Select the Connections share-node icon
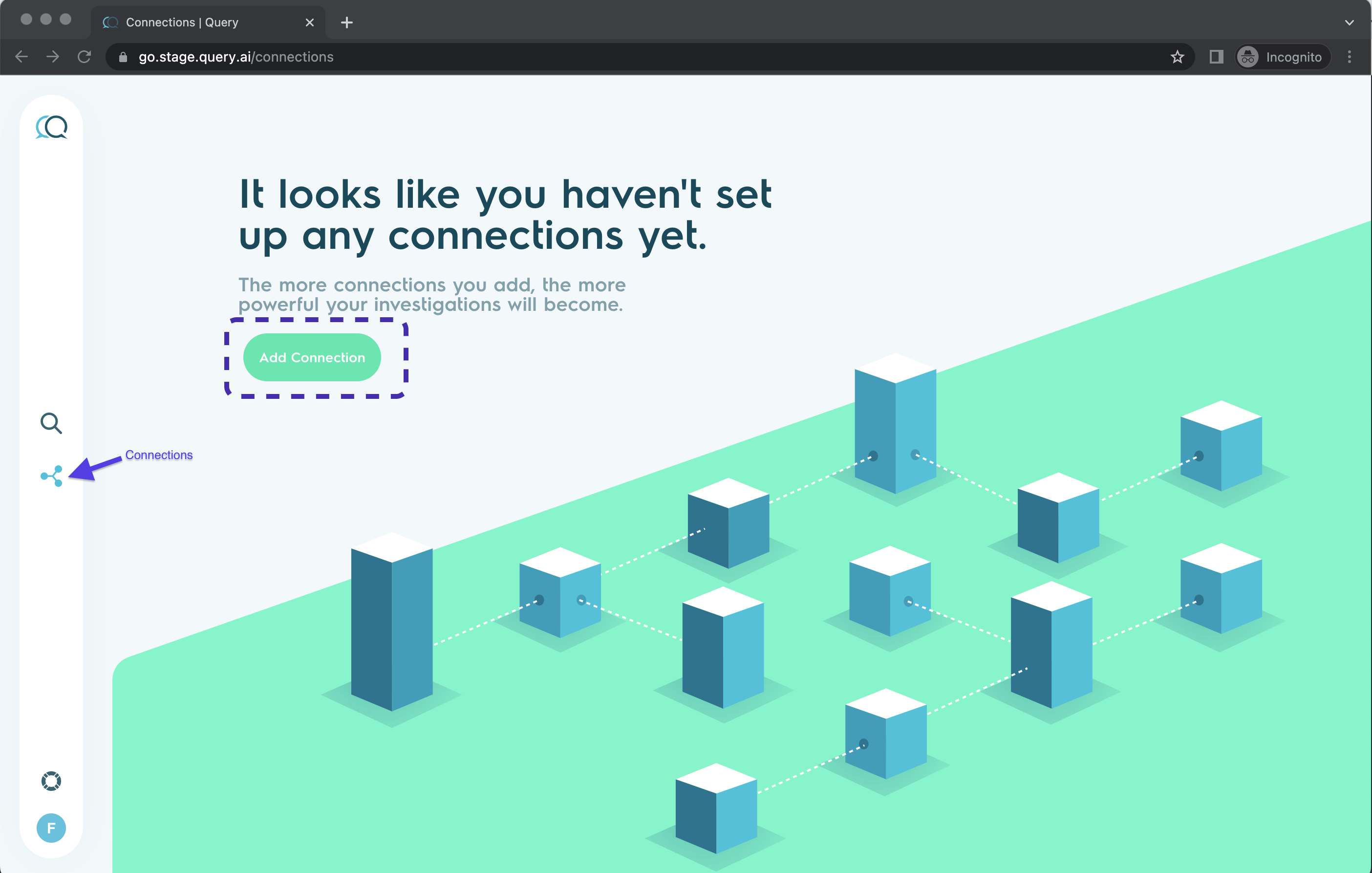This screenshot has height=873, width=1372. point(51,476)
